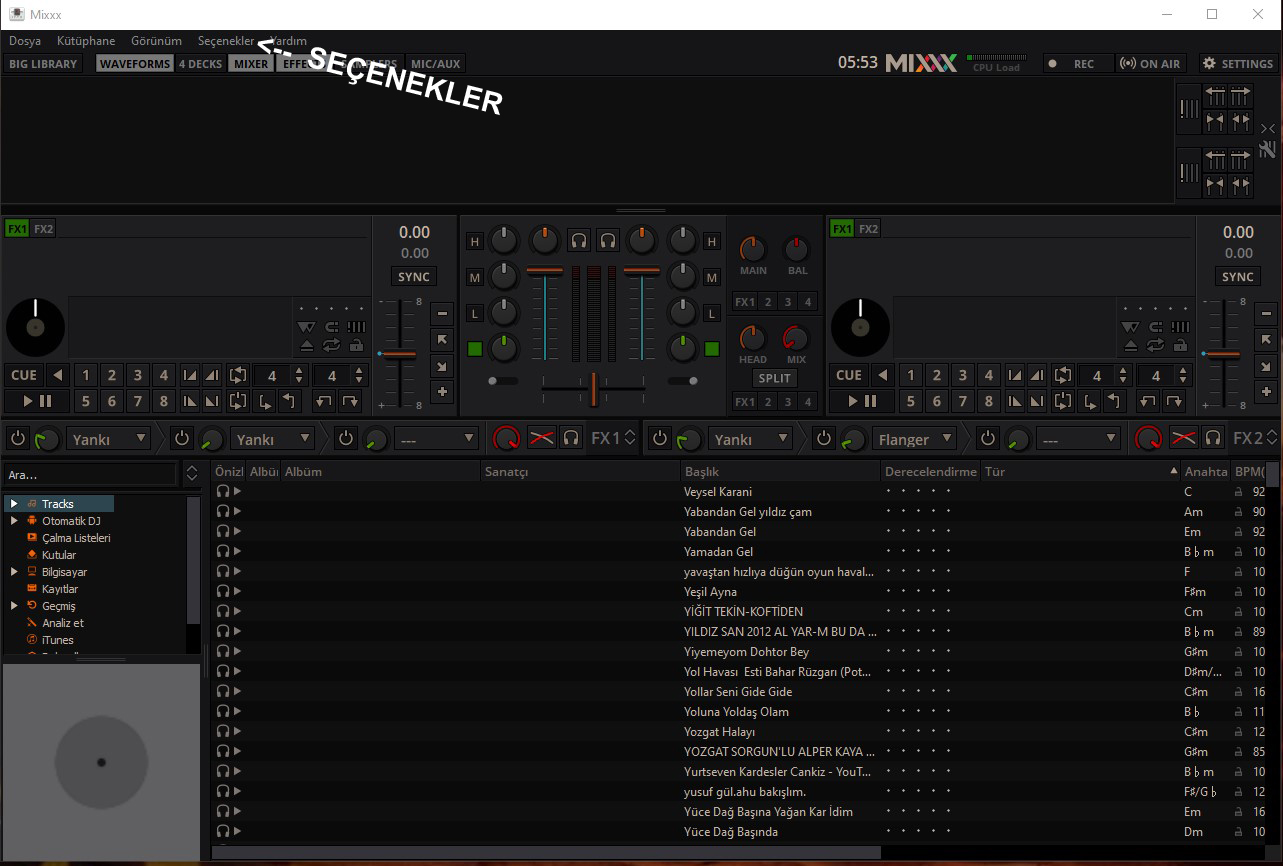Toggle left channel headphone pre-listen icon
1283x866 pixels.
(x=578, y=240)
